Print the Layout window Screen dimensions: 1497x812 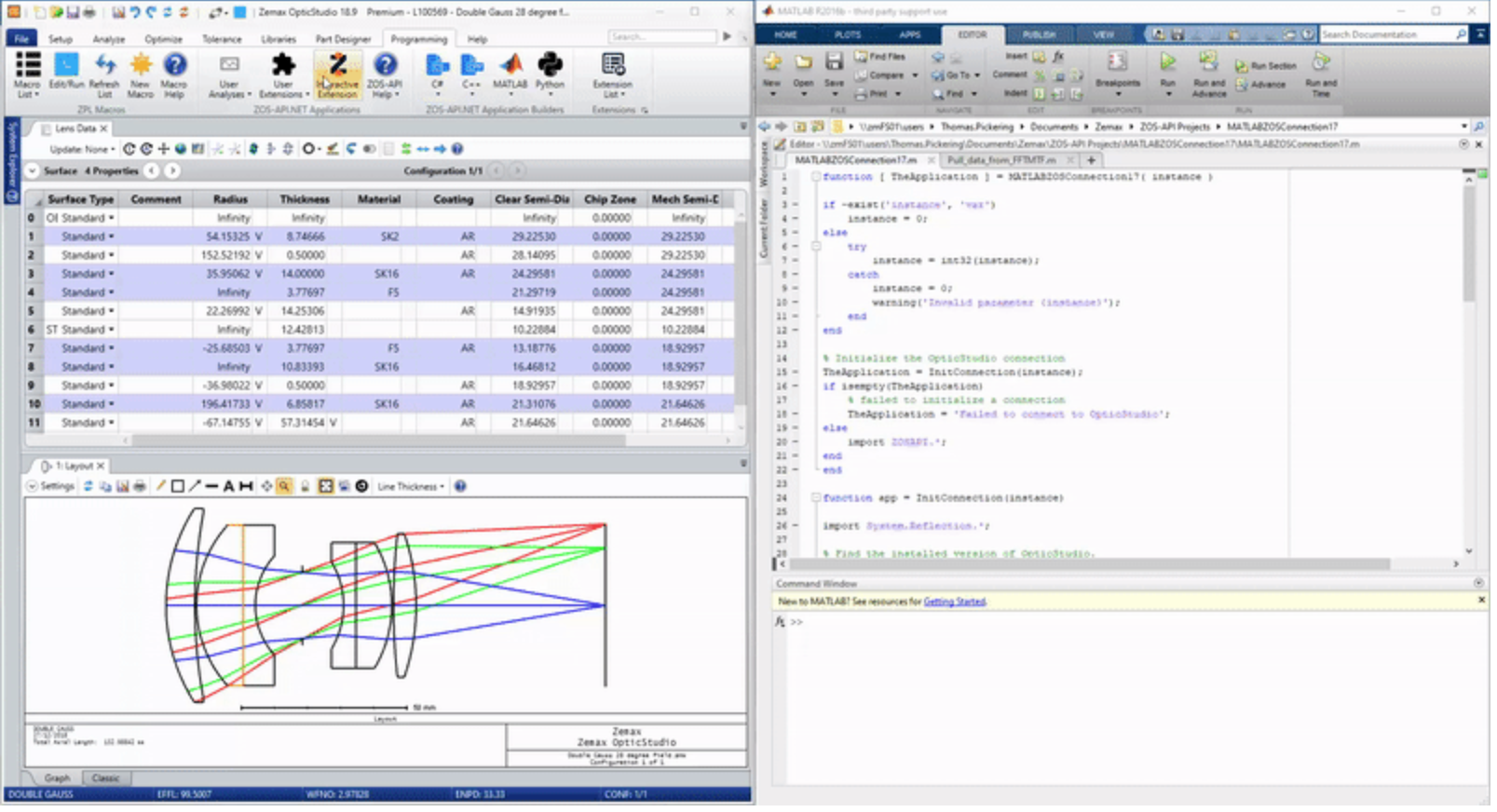click(140, 486)
